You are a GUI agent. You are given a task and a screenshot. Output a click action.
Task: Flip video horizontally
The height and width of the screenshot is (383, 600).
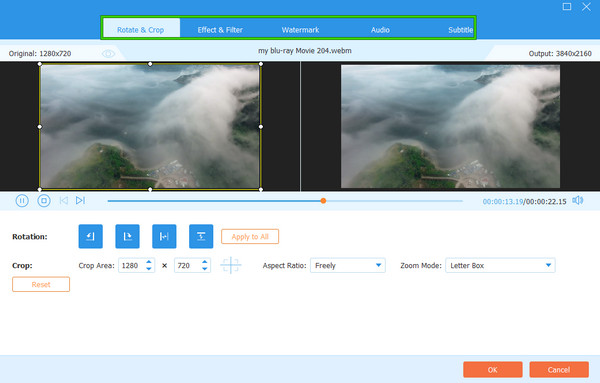coord(164,236)
